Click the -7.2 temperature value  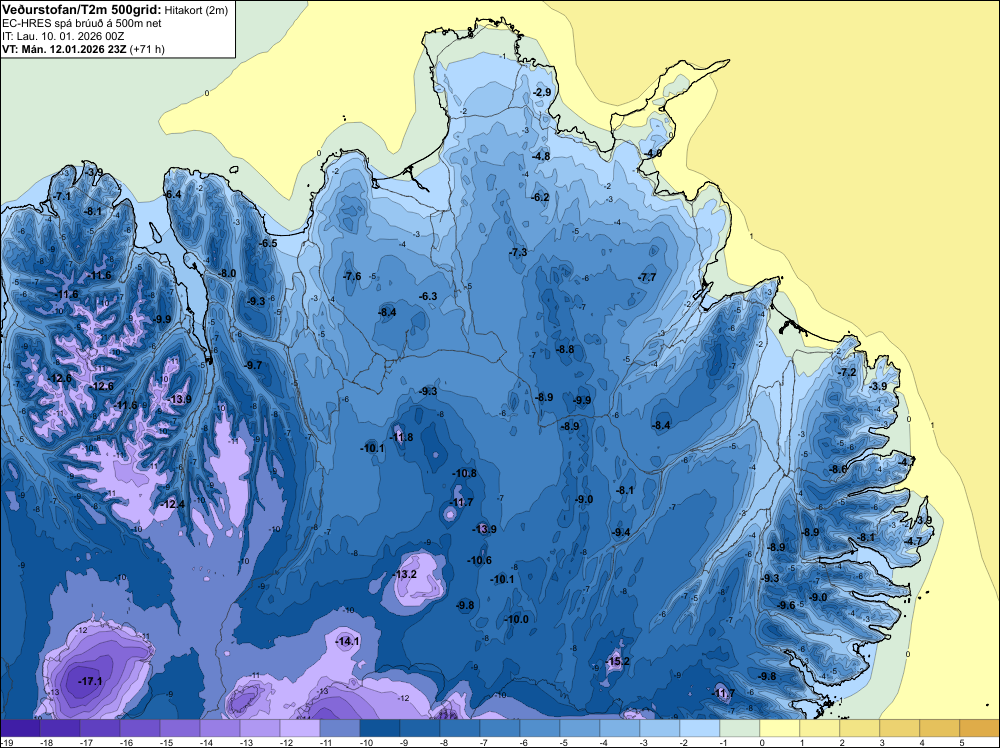[847, 372]
